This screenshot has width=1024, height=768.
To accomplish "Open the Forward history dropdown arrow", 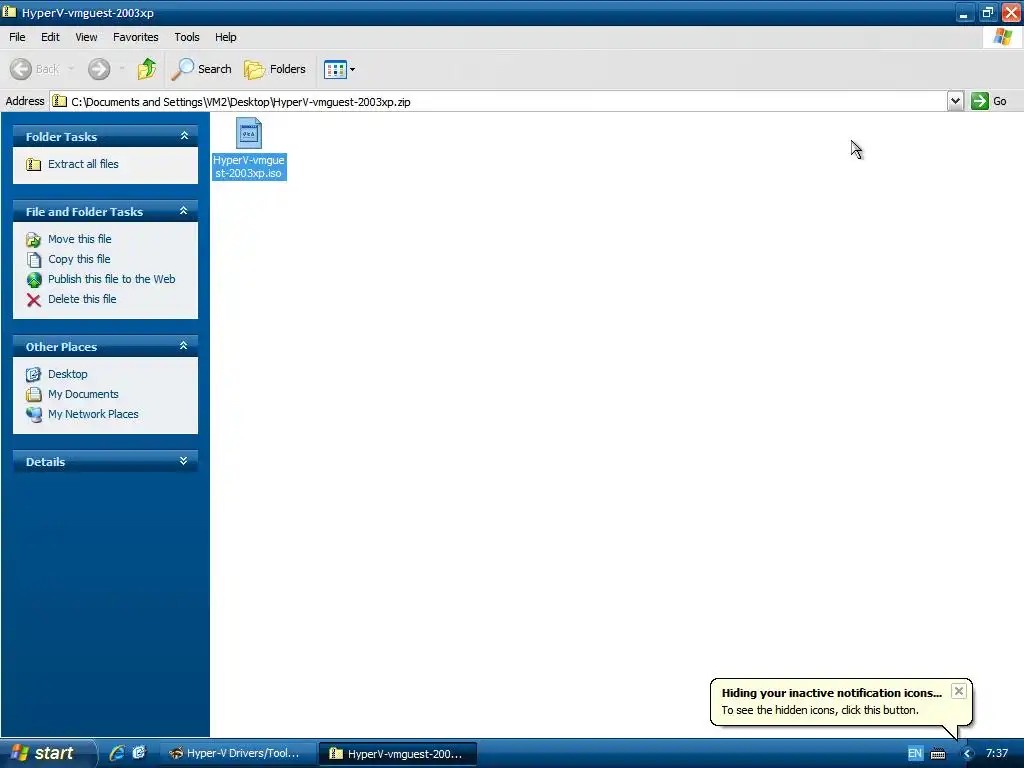I will pyautogui.click(x=121, y=69).
